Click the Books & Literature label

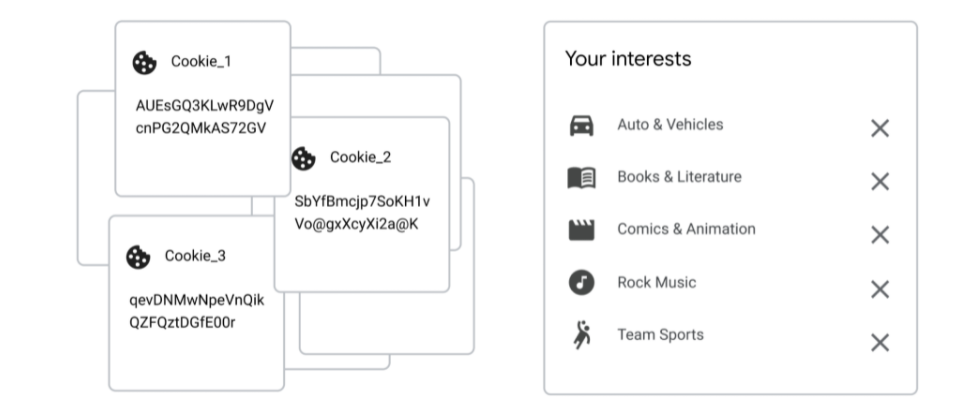[x=679, y=177]
